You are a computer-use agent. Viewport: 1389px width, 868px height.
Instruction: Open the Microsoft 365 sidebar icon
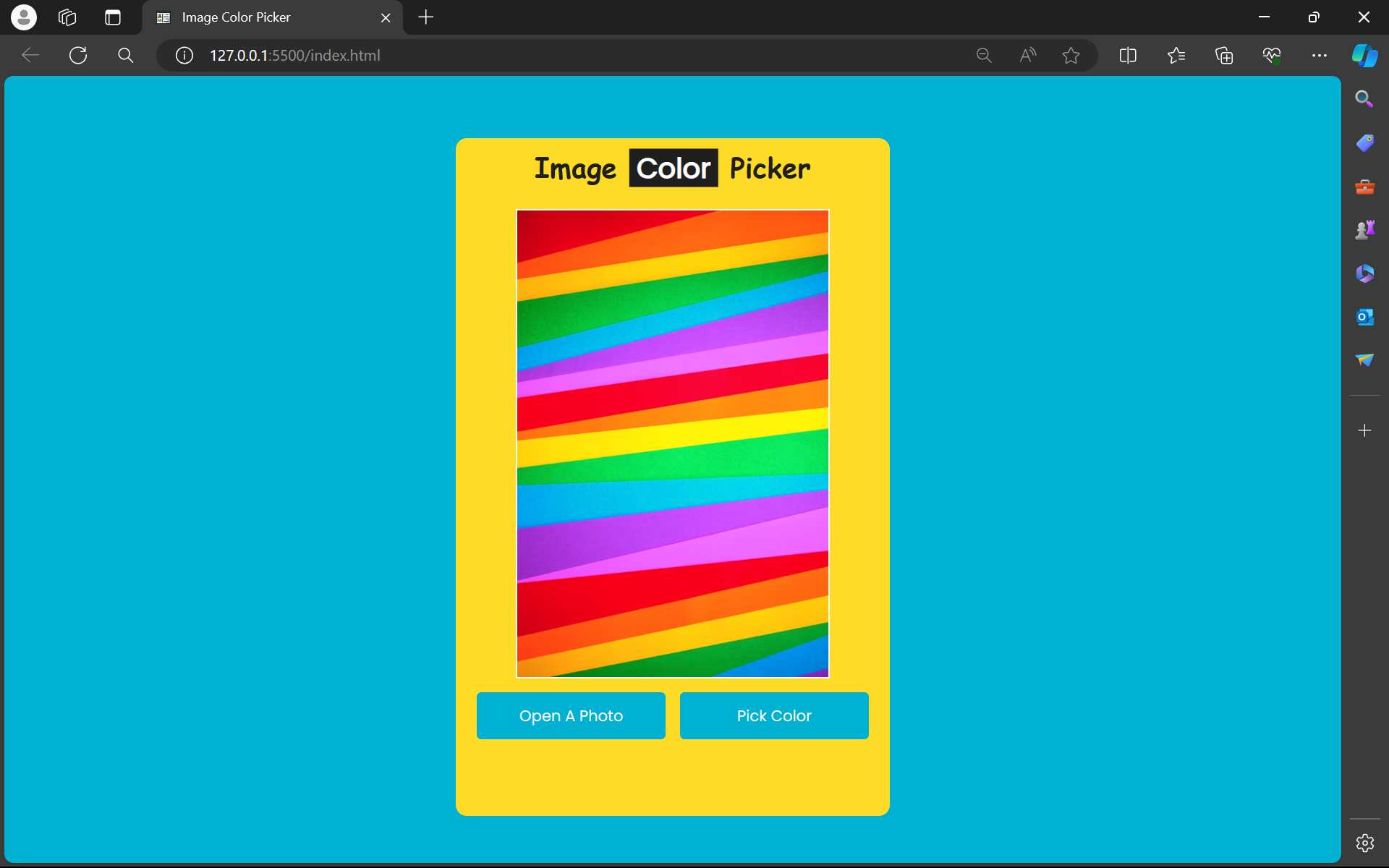[1364, 273]
